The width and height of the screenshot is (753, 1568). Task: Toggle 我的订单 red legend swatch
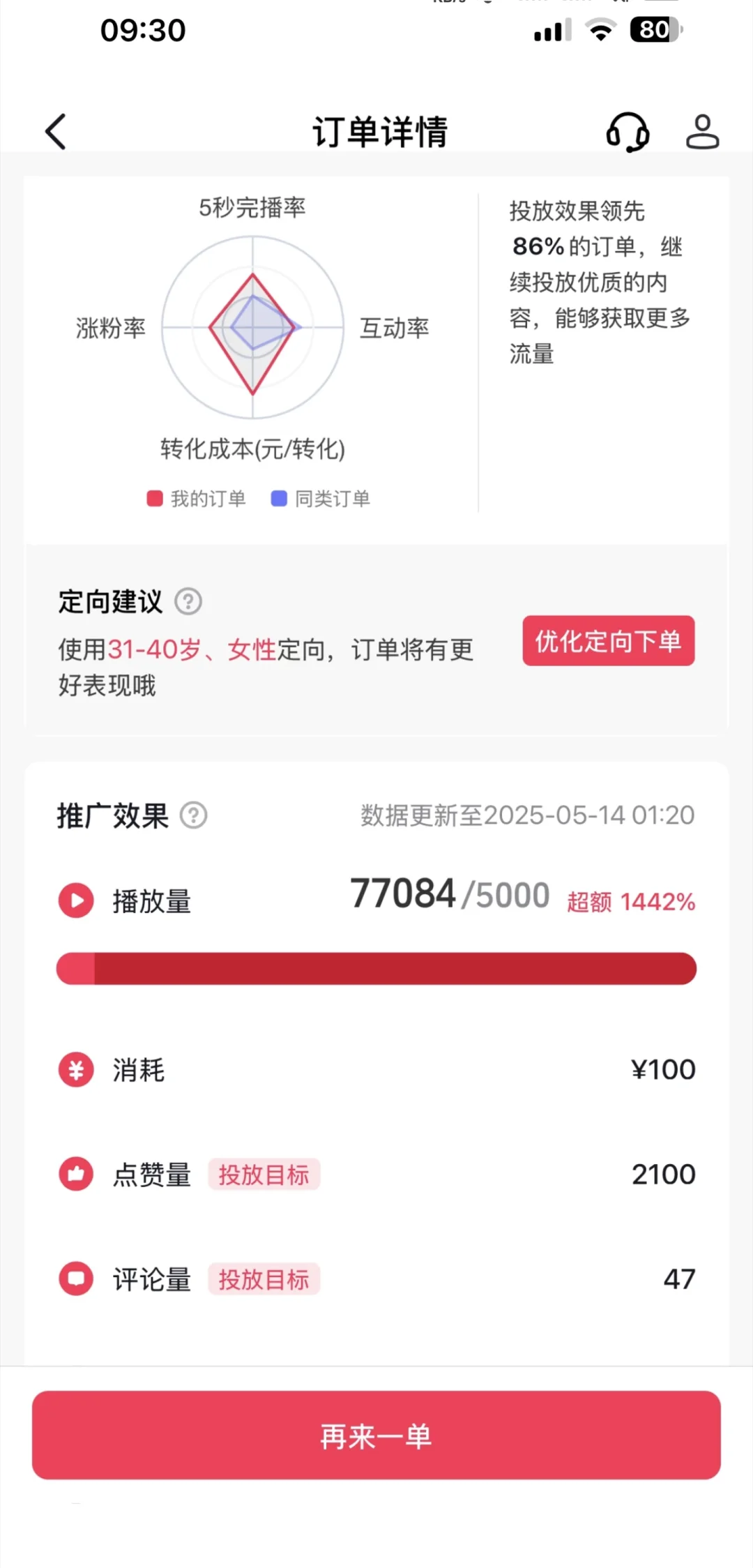(x=155, y=499)
